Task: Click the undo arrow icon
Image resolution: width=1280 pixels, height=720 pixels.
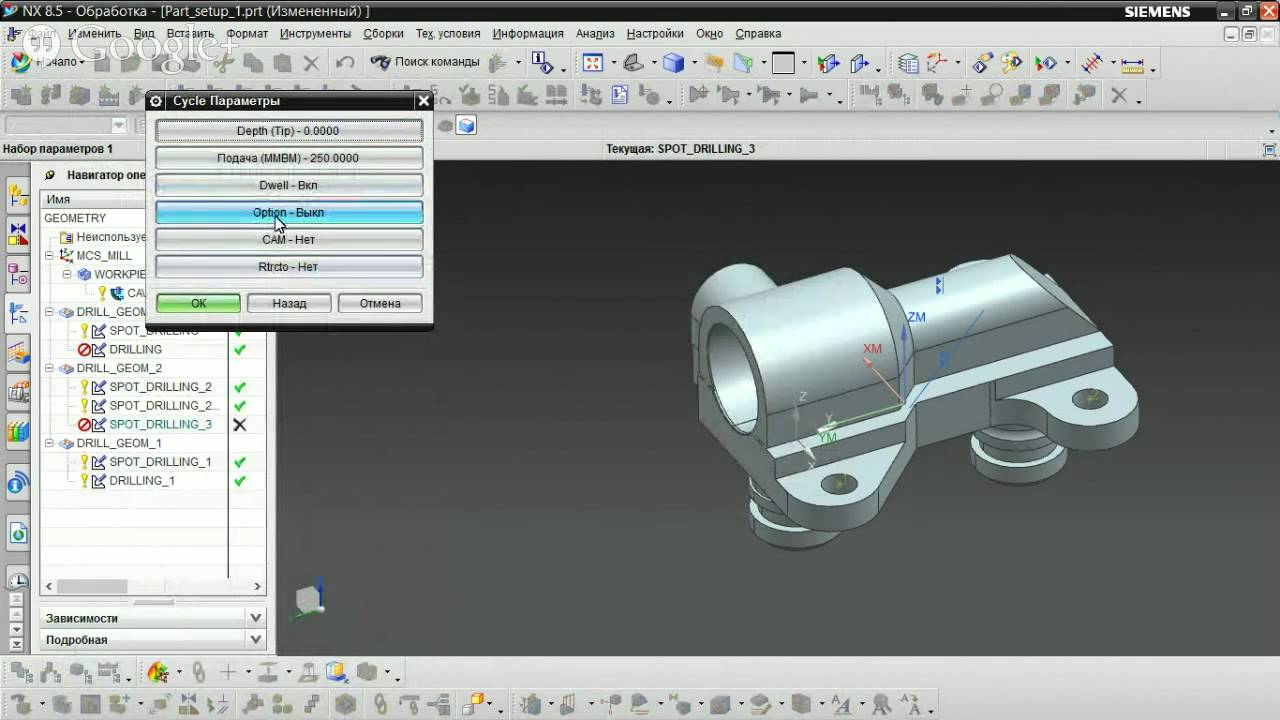Action: pos(345,63)
